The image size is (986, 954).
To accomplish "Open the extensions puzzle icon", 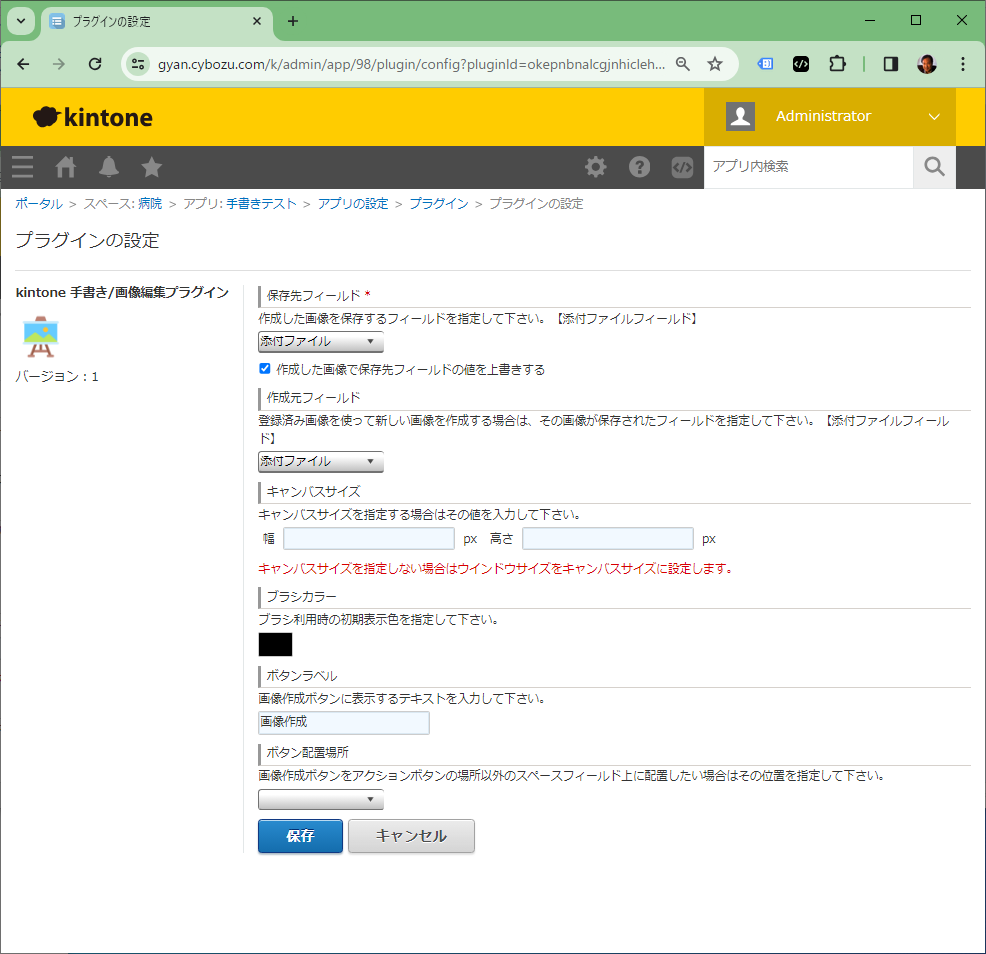I will 837,64.
